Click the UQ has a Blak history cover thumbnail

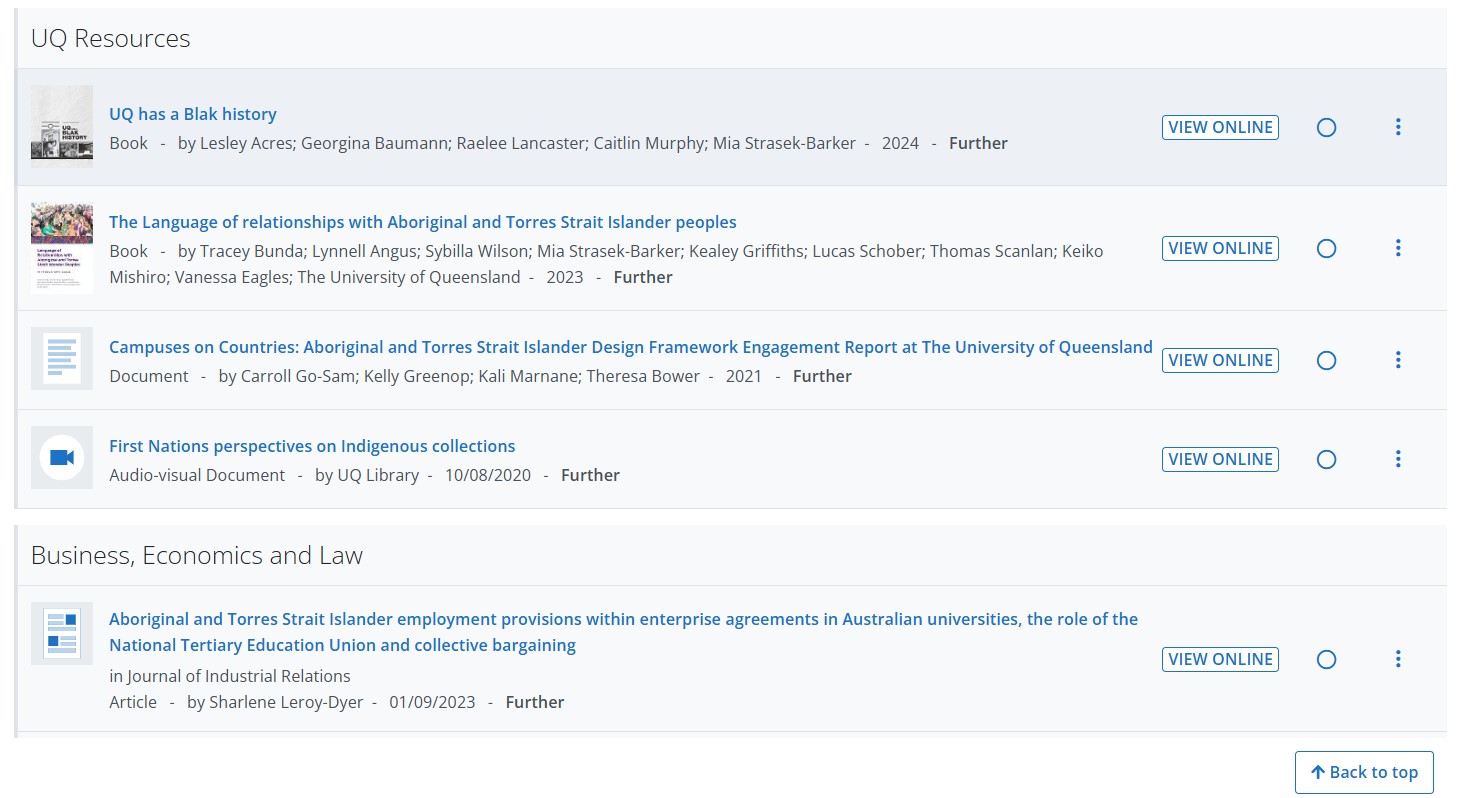click(x=61, y=124)
